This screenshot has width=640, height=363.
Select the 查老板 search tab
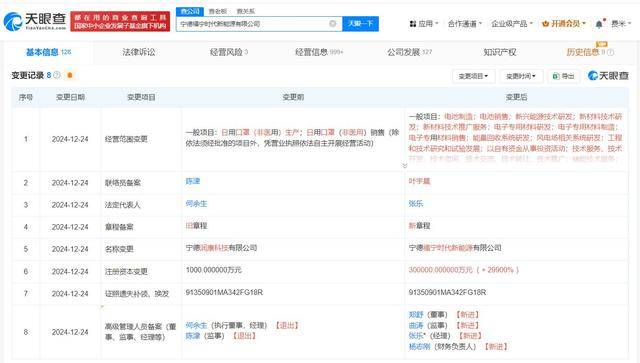pyautogui.click(x=218, y=11)
